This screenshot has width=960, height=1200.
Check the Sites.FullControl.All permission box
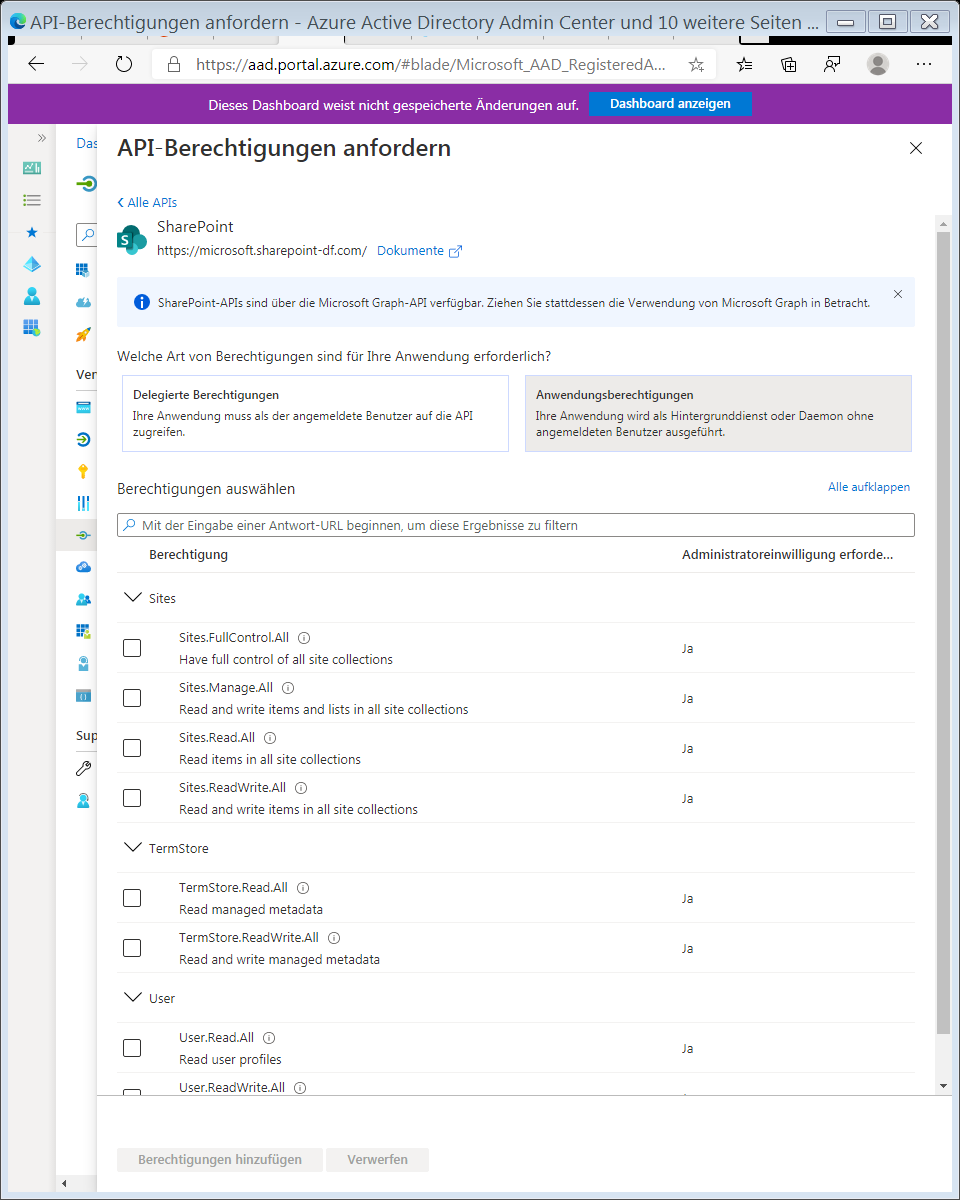tap(132, 648)
